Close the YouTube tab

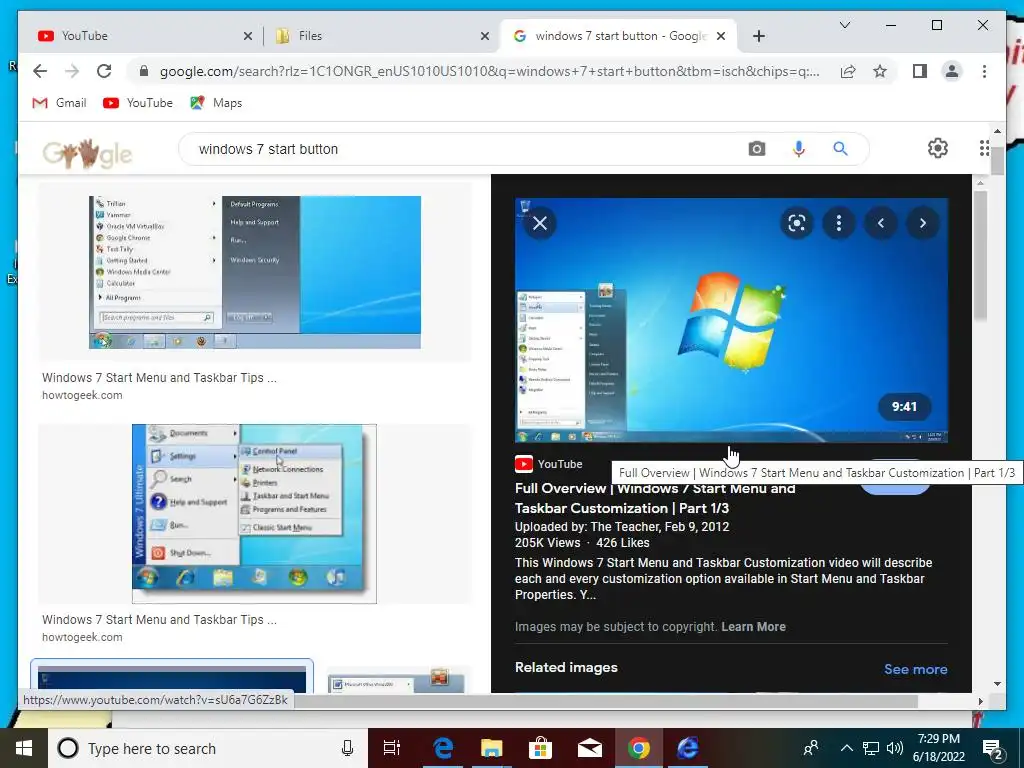coord(248,37)
